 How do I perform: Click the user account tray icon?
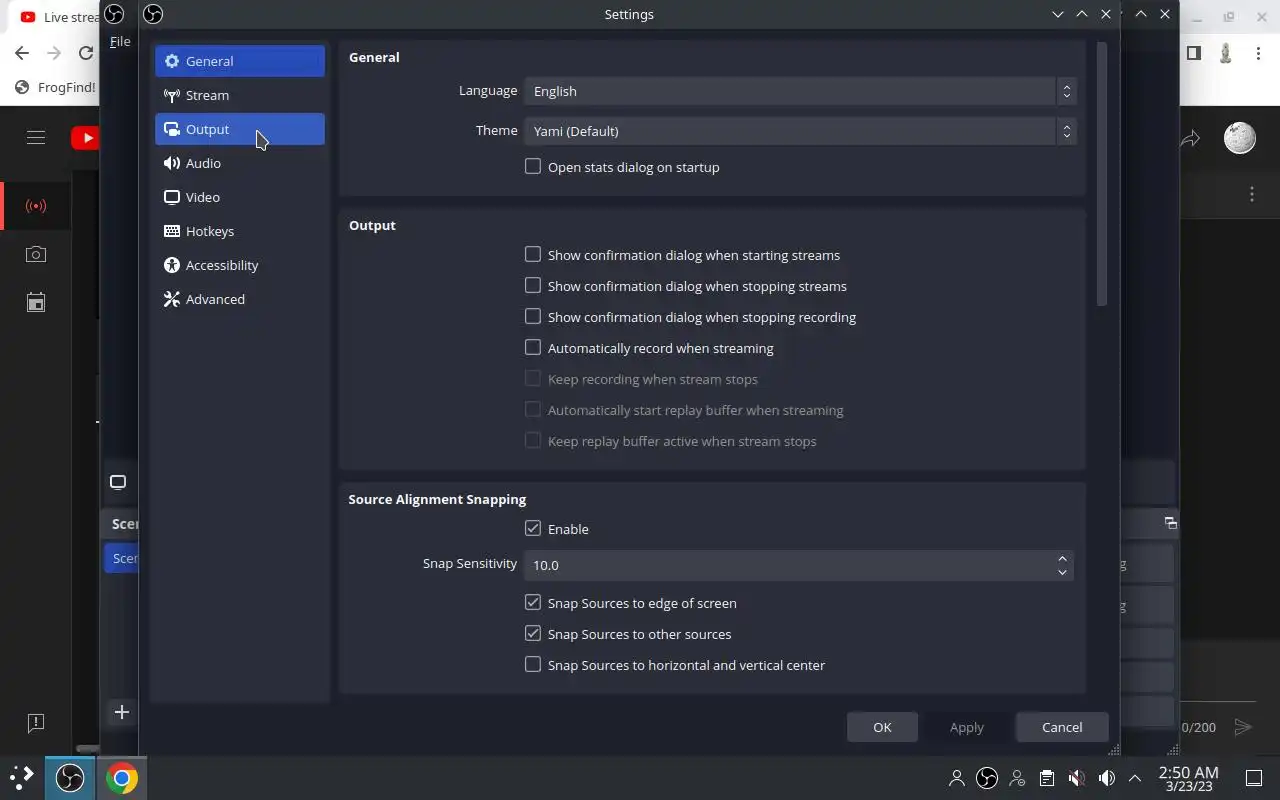(x=957, y=777)
